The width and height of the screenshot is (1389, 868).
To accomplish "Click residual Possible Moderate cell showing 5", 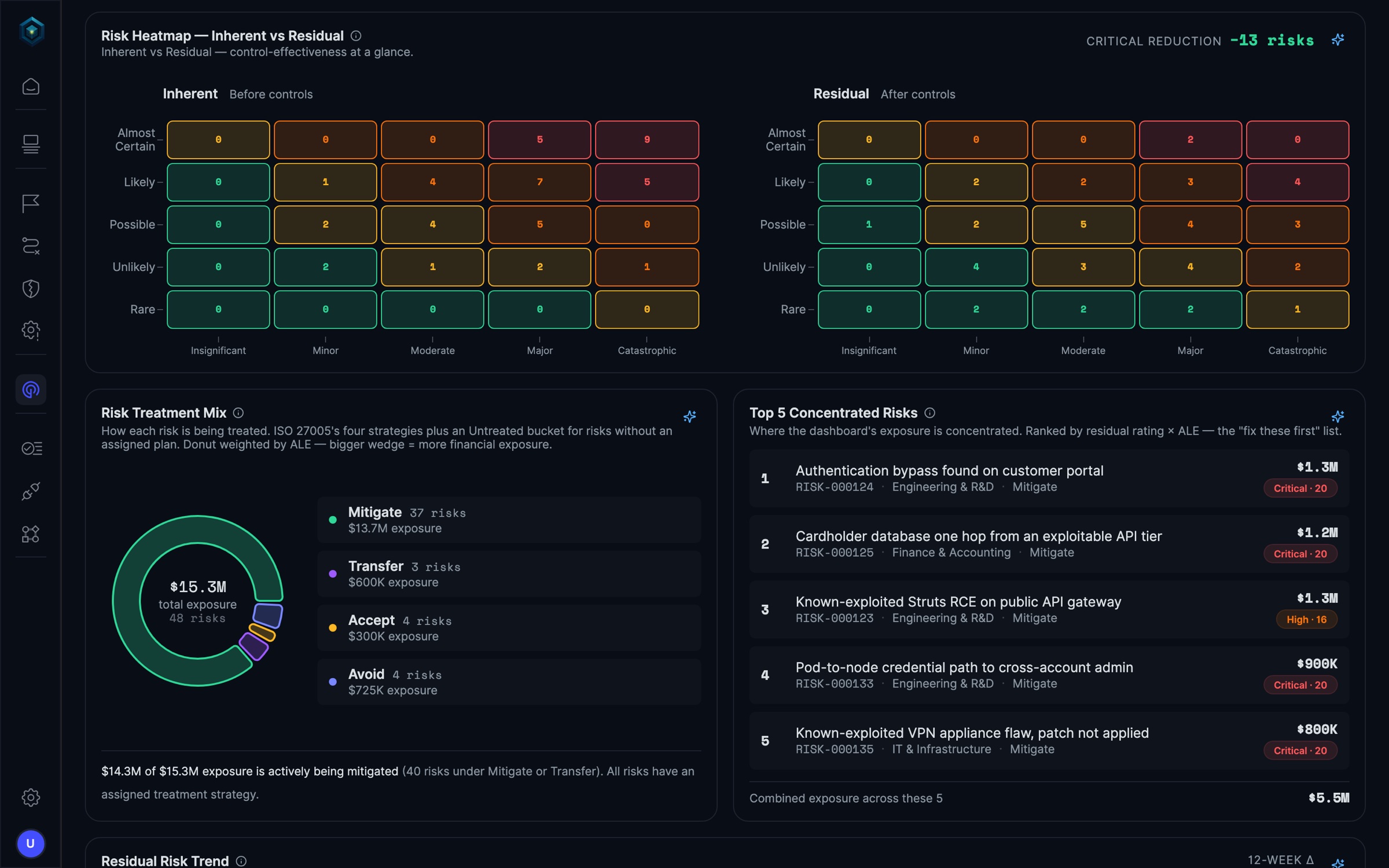I will [1083, 224].
